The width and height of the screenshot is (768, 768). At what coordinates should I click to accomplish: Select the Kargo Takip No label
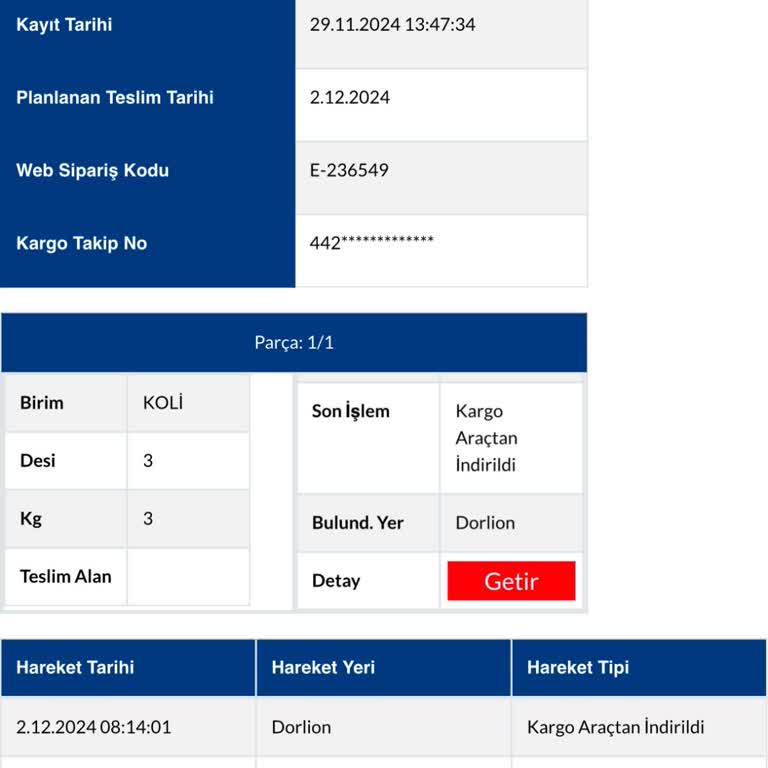pyautogui.click(x=81, y=244)
